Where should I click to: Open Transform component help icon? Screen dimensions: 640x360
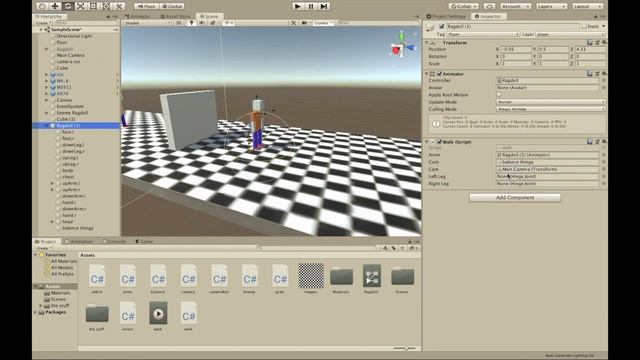[590, 42]
